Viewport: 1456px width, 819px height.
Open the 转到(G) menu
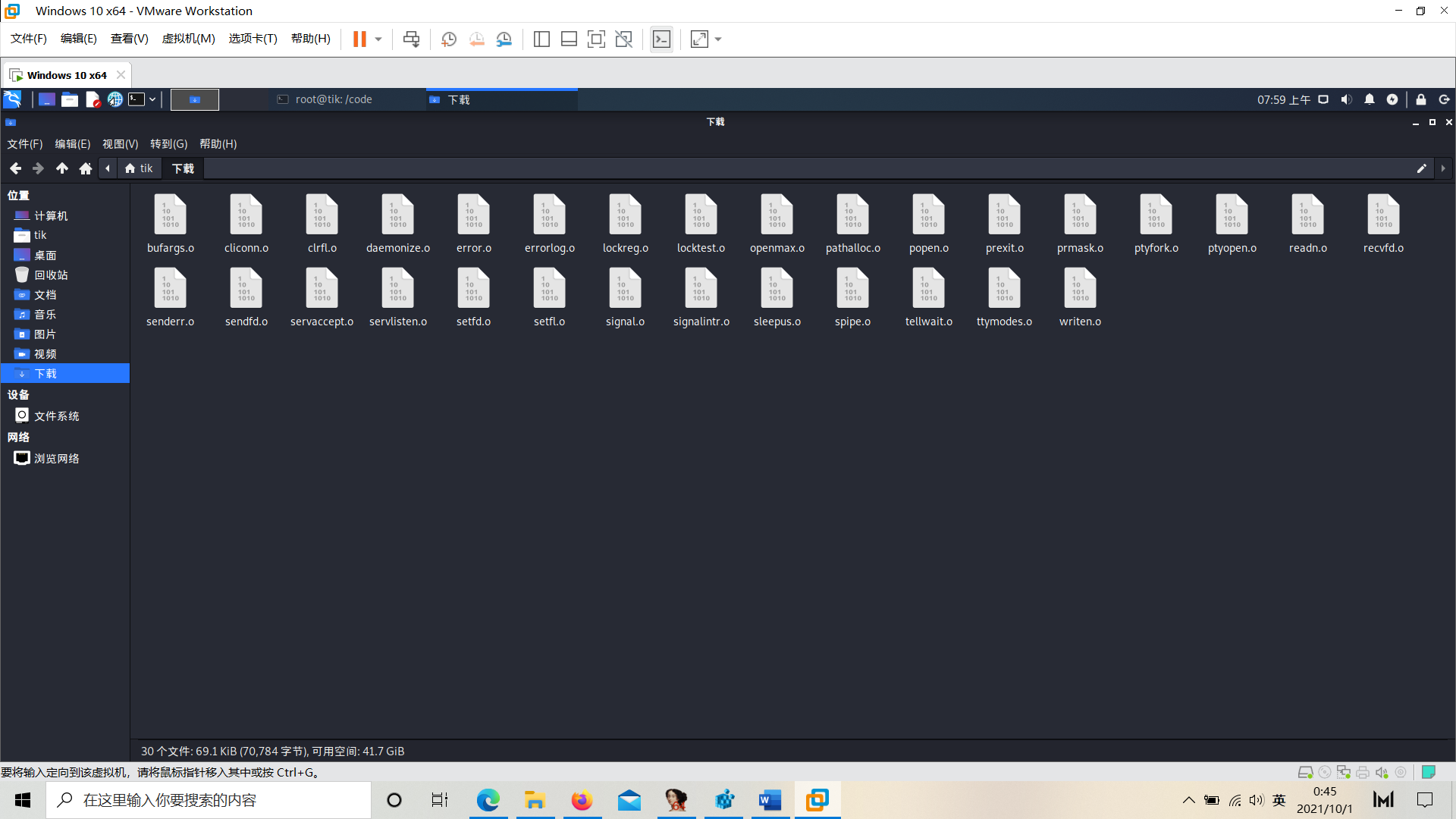(168, 144)
